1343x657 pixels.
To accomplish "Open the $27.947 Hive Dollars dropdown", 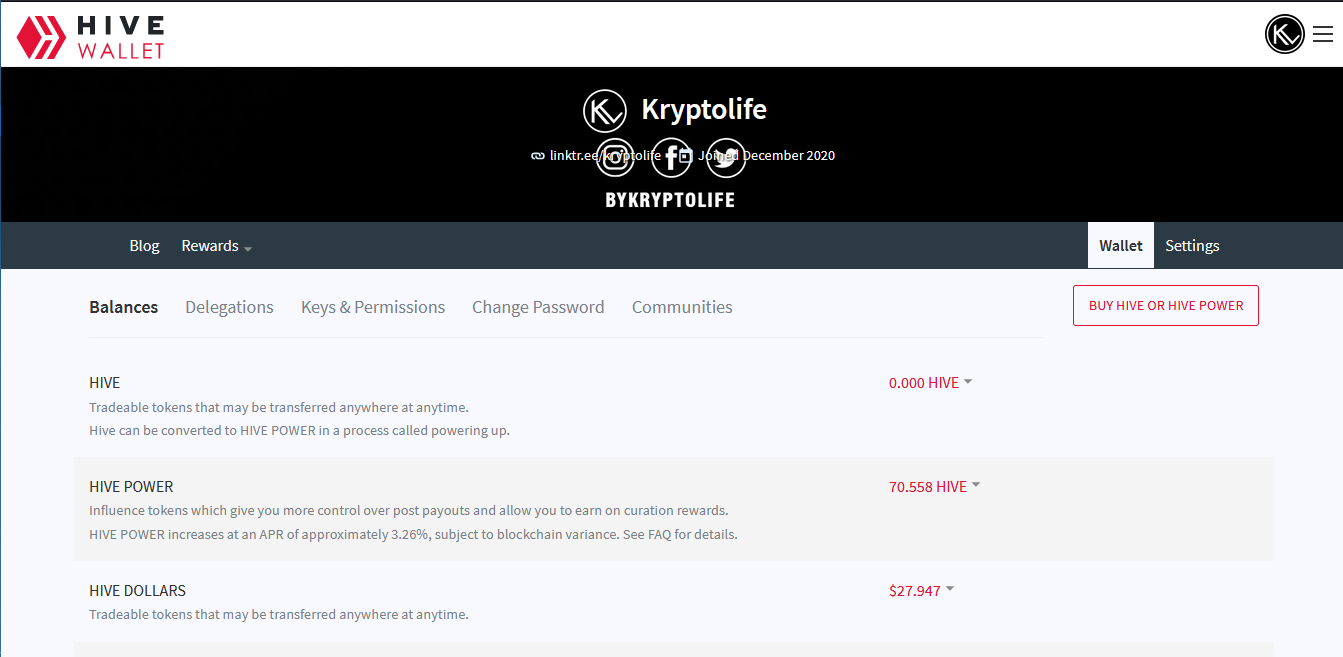I will point(921,591).
